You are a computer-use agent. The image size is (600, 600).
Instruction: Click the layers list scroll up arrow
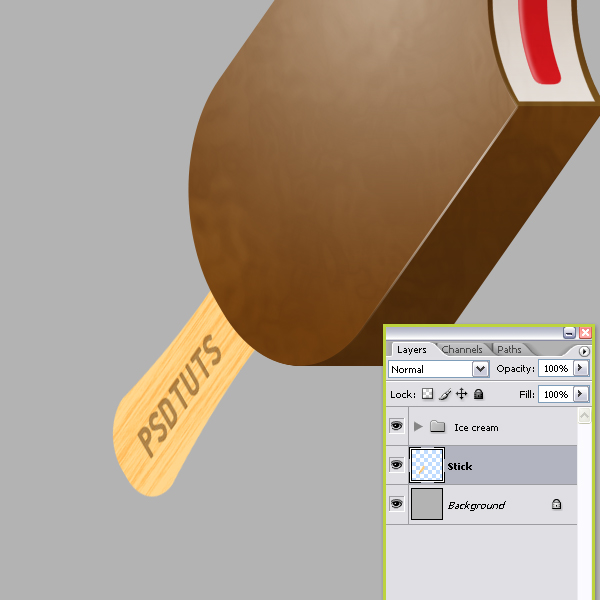[x=584, y=416]
